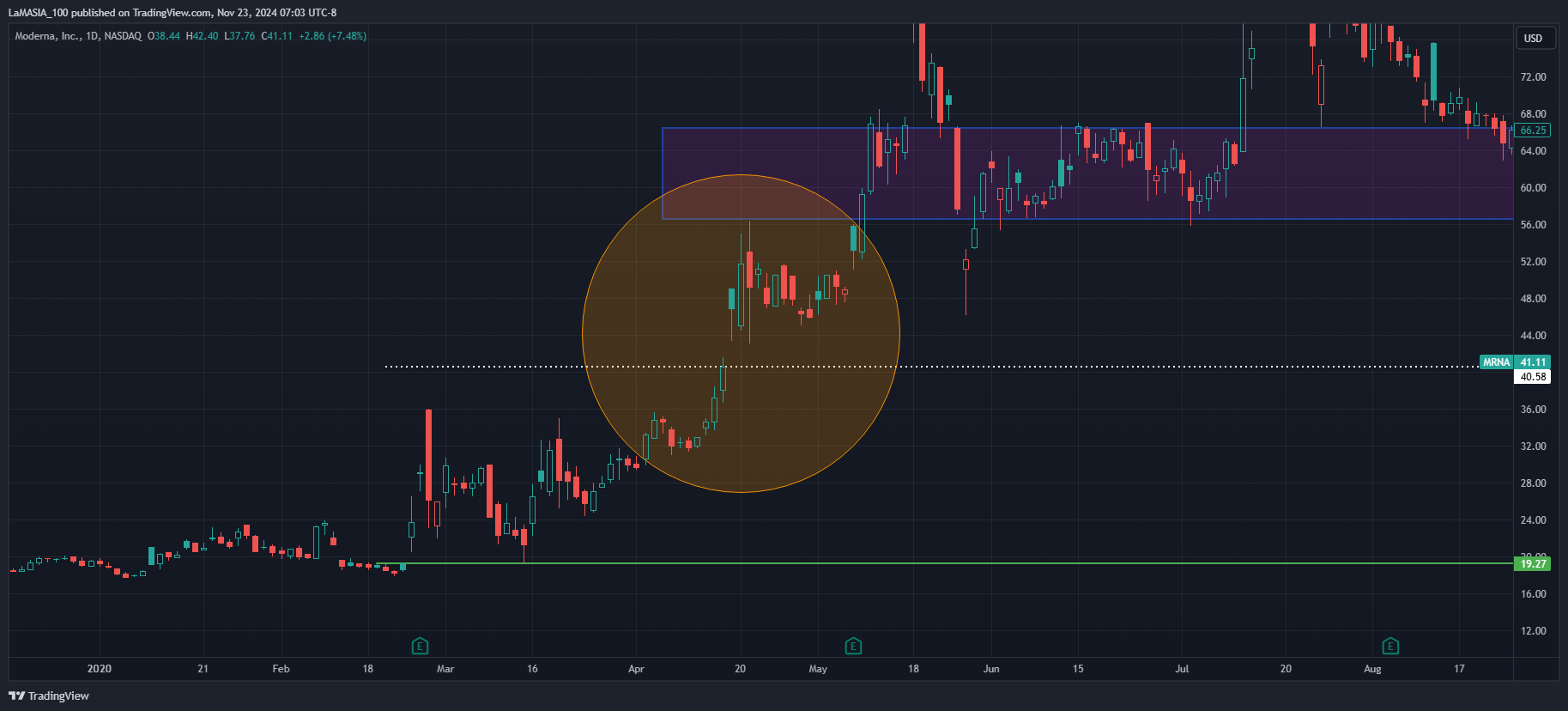Click the Apr time axis label
The width and height of the screenshot is (1568, 711).
(636, 669)
